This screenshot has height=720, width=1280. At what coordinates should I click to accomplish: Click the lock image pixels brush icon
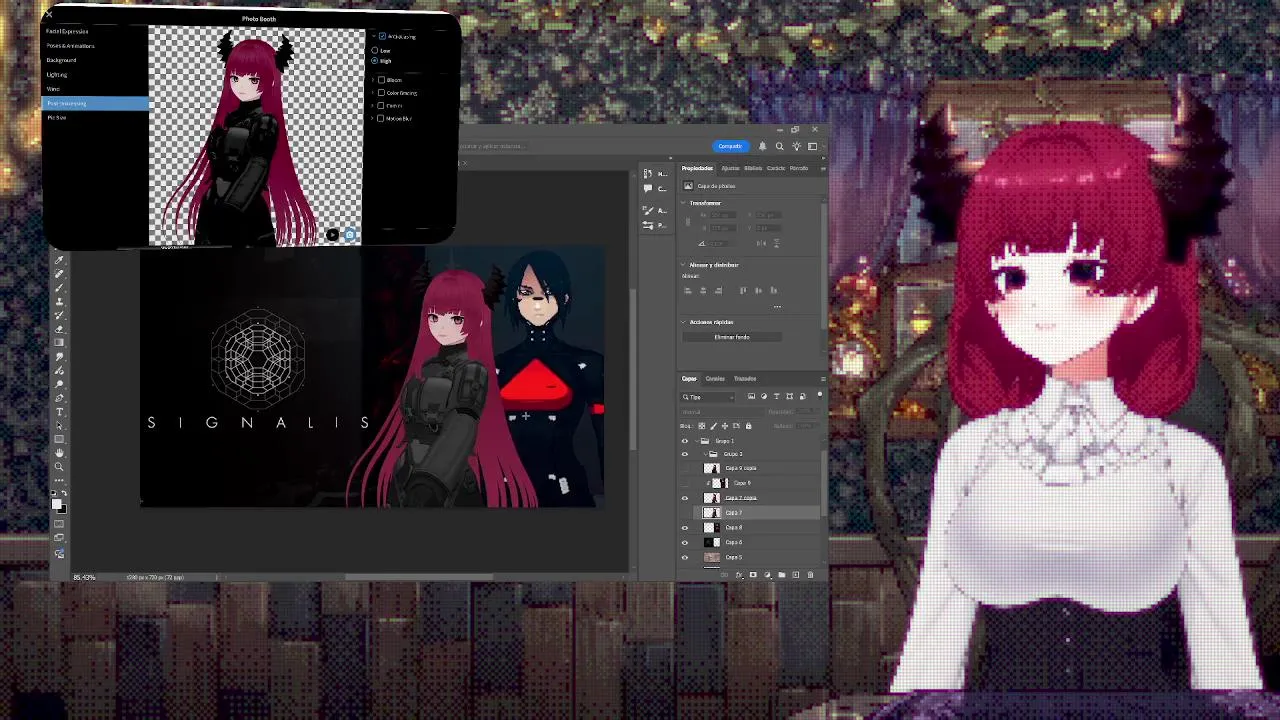coord(714,426)
